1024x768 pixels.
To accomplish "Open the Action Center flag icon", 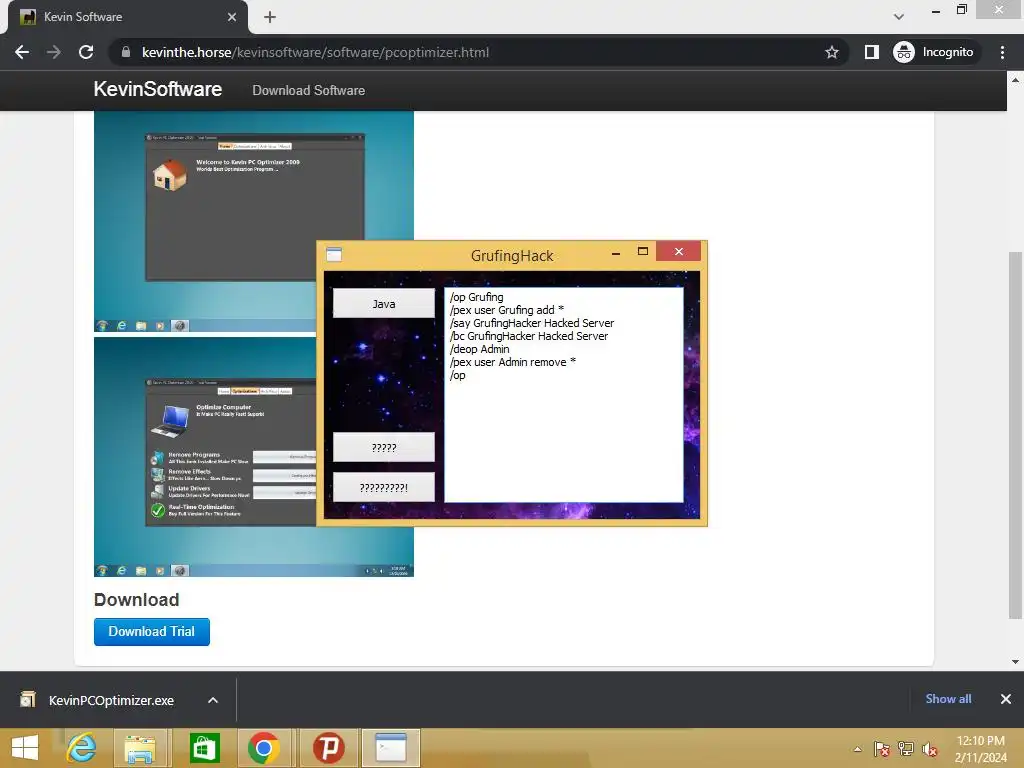I will coord(882,749).
